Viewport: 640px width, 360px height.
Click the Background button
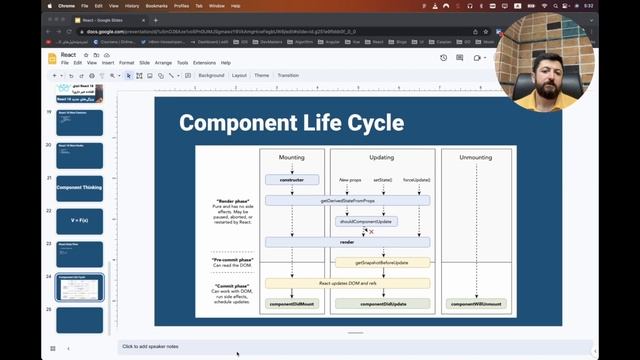click(x=211, y=76)
